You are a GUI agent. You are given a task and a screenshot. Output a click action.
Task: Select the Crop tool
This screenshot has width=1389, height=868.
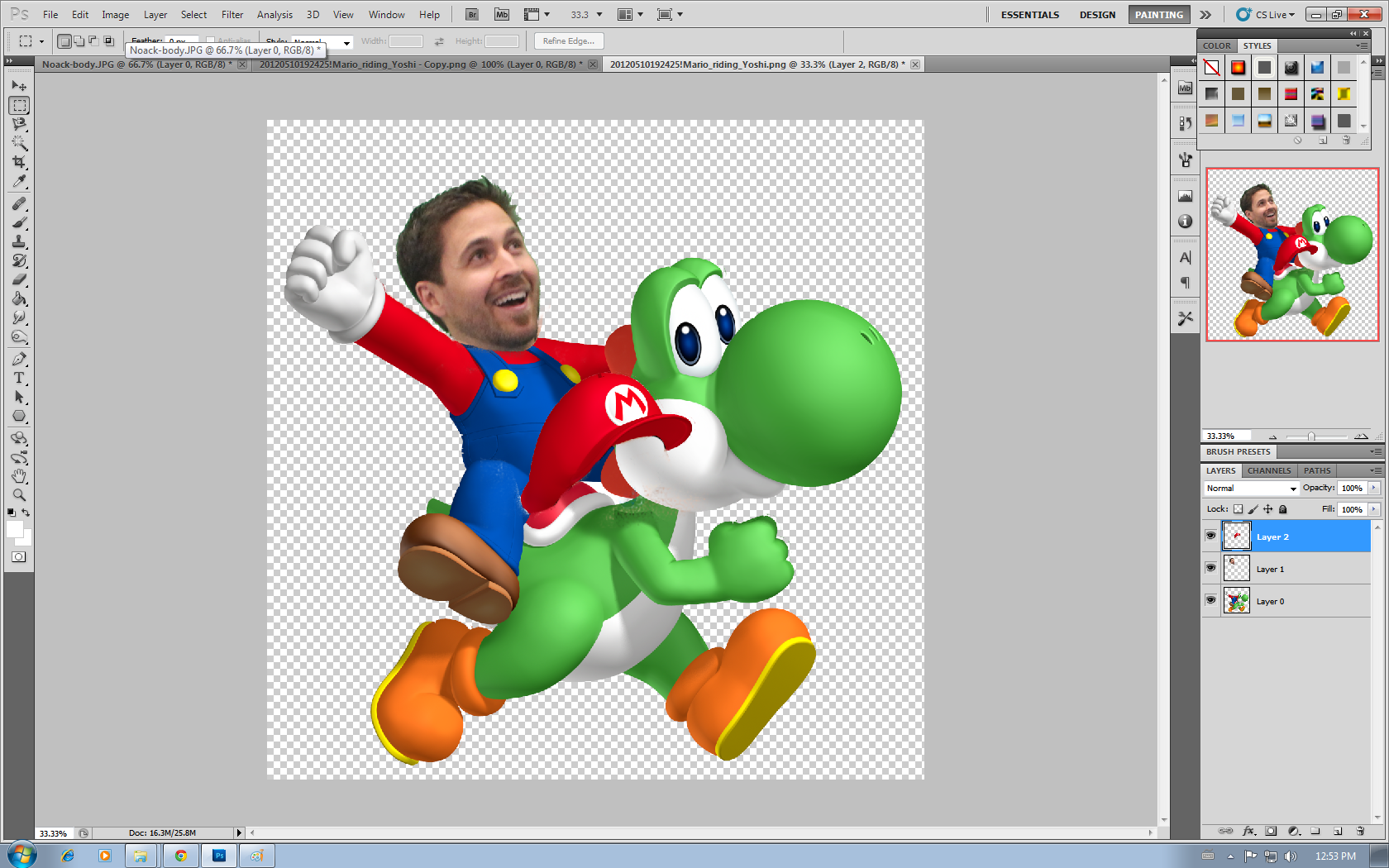(20, 163)
